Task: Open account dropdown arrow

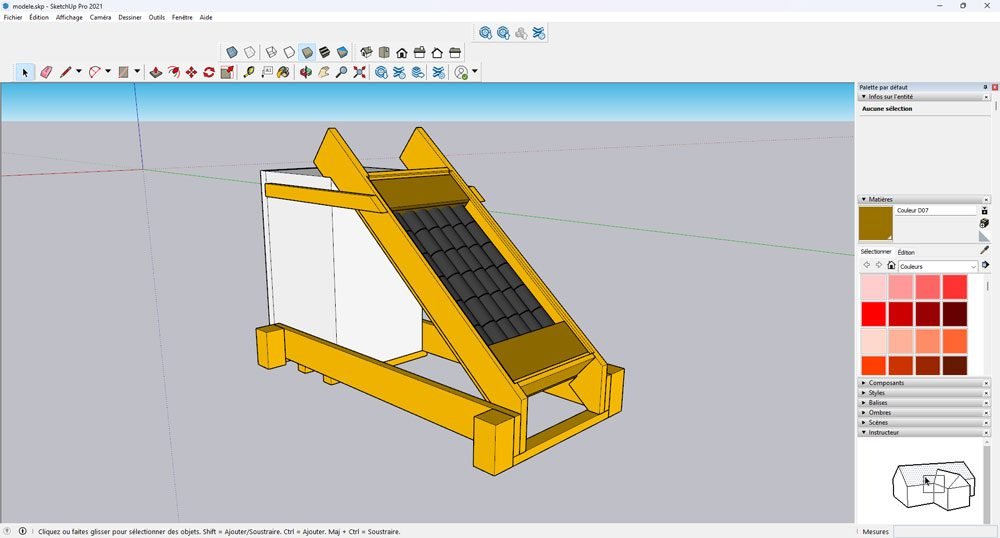Action: coord(474,71)
